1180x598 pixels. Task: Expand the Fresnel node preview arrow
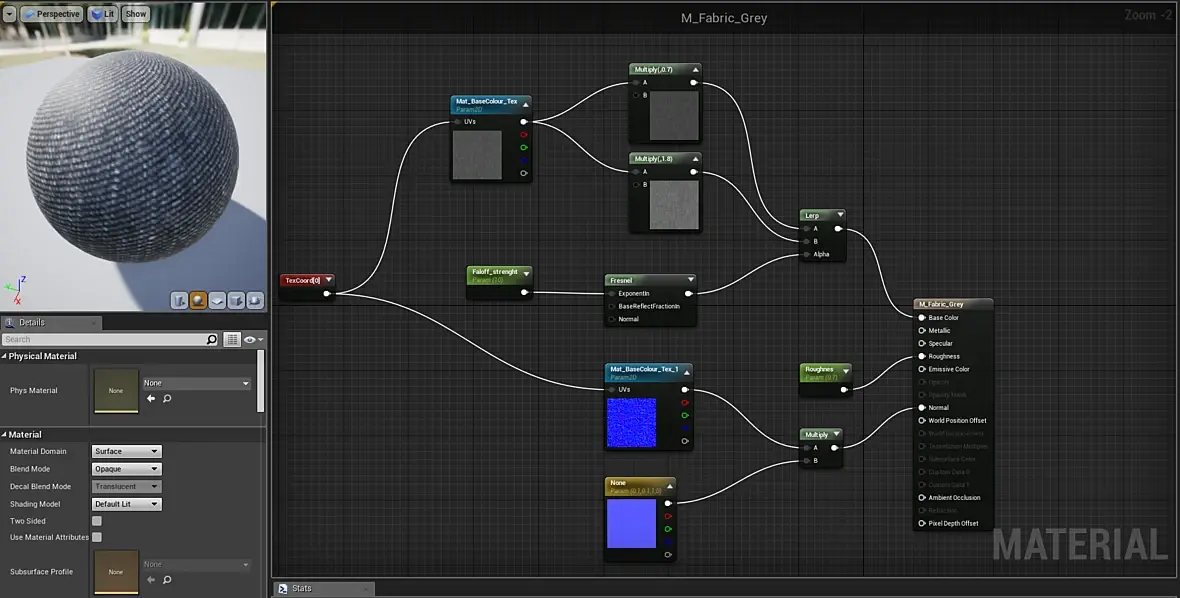(x=690, y=280)
